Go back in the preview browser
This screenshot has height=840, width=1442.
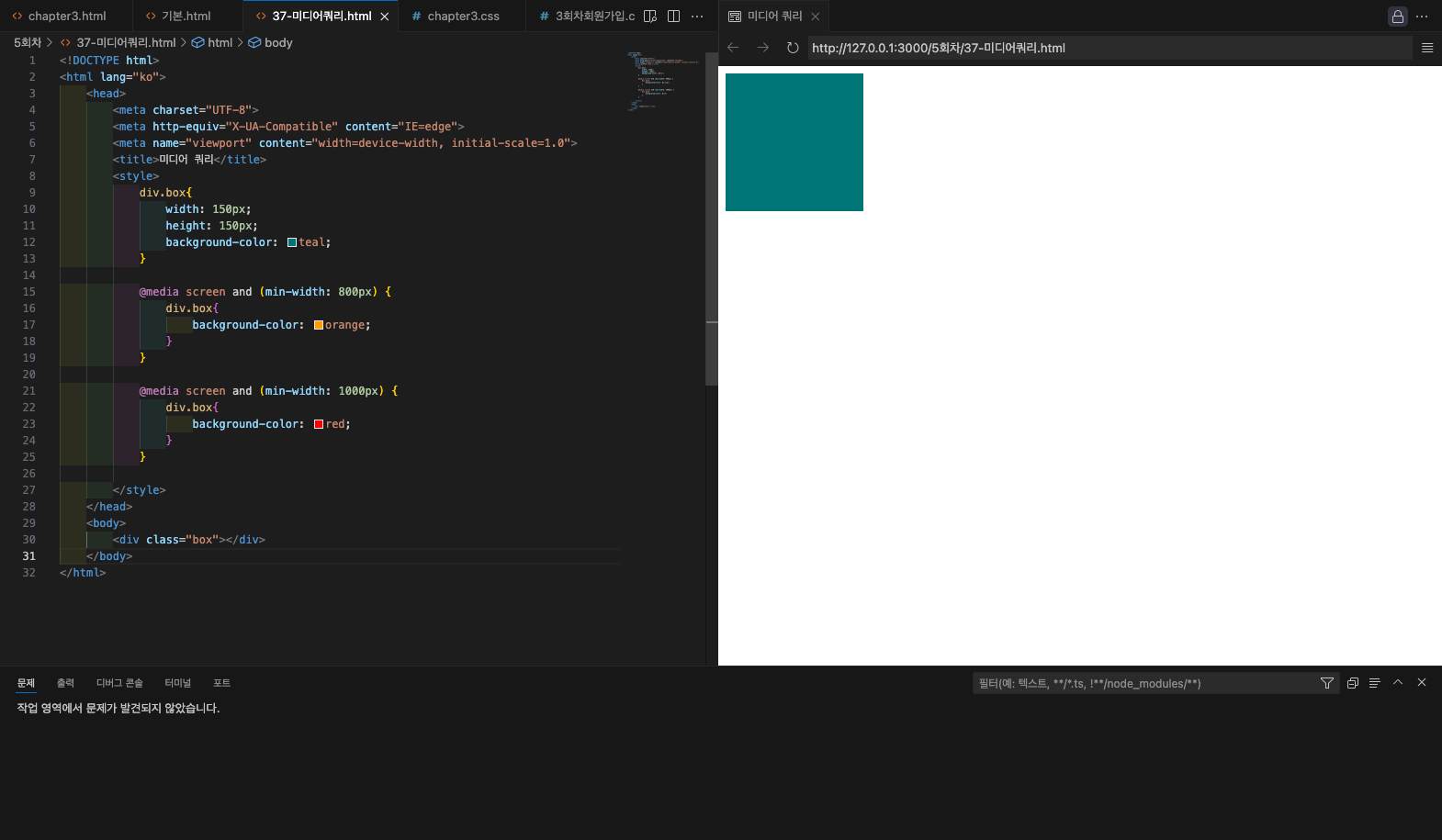point(733,48)
